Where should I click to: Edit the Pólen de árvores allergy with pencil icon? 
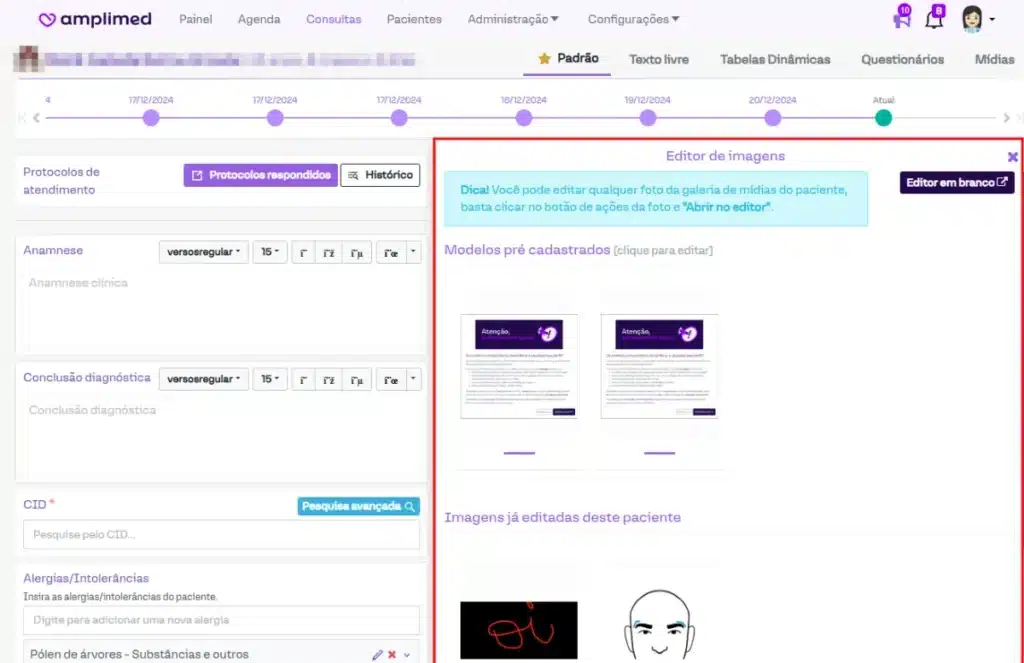pyautogui.click(x=377, y=655)
